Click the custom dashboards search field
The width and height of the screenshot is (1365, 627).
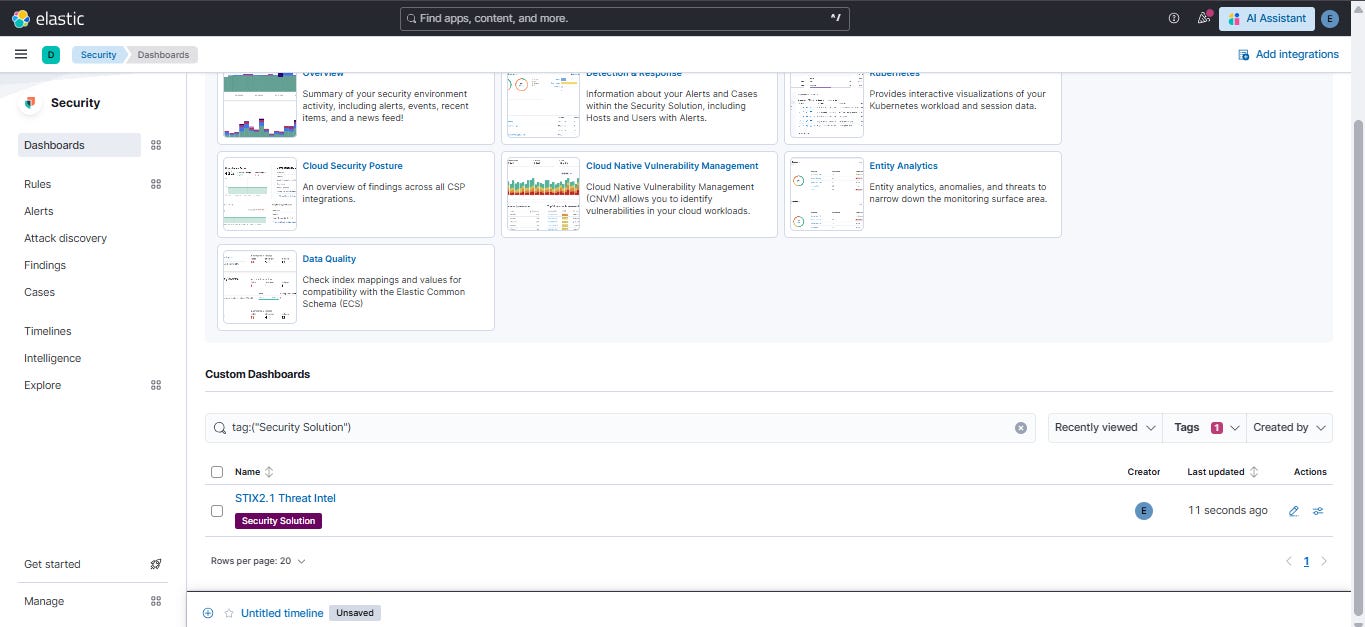tap(621, 427)
